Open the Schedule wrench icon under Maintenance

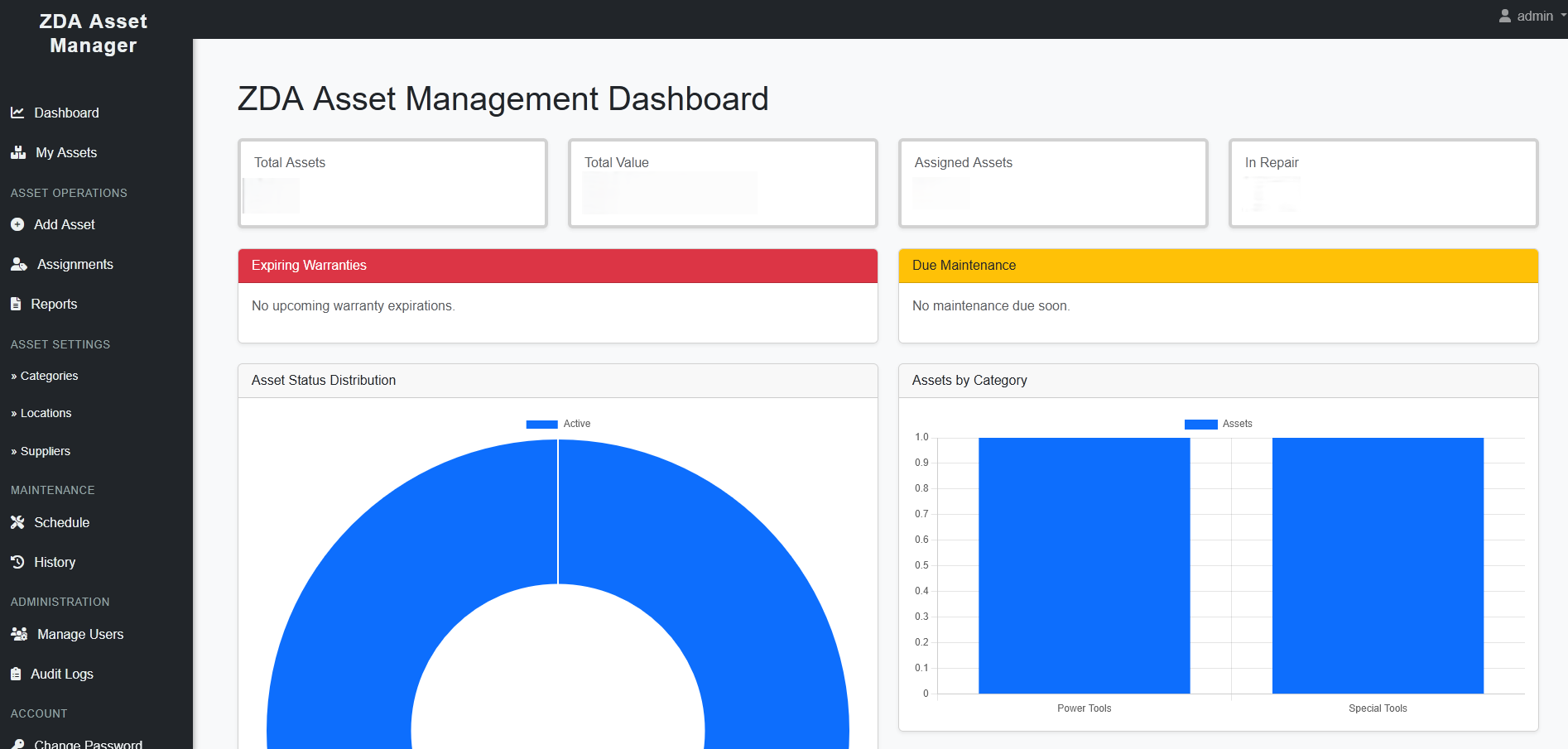point(17,522)
